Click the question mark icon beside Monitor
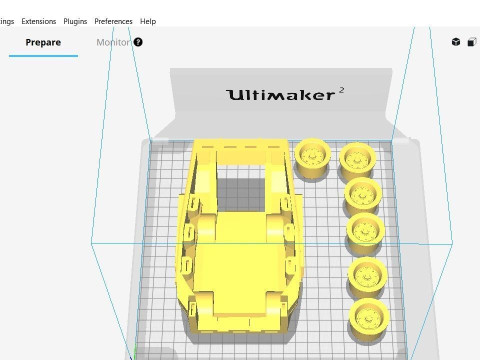Screen dimensions: 480x360 138,42
